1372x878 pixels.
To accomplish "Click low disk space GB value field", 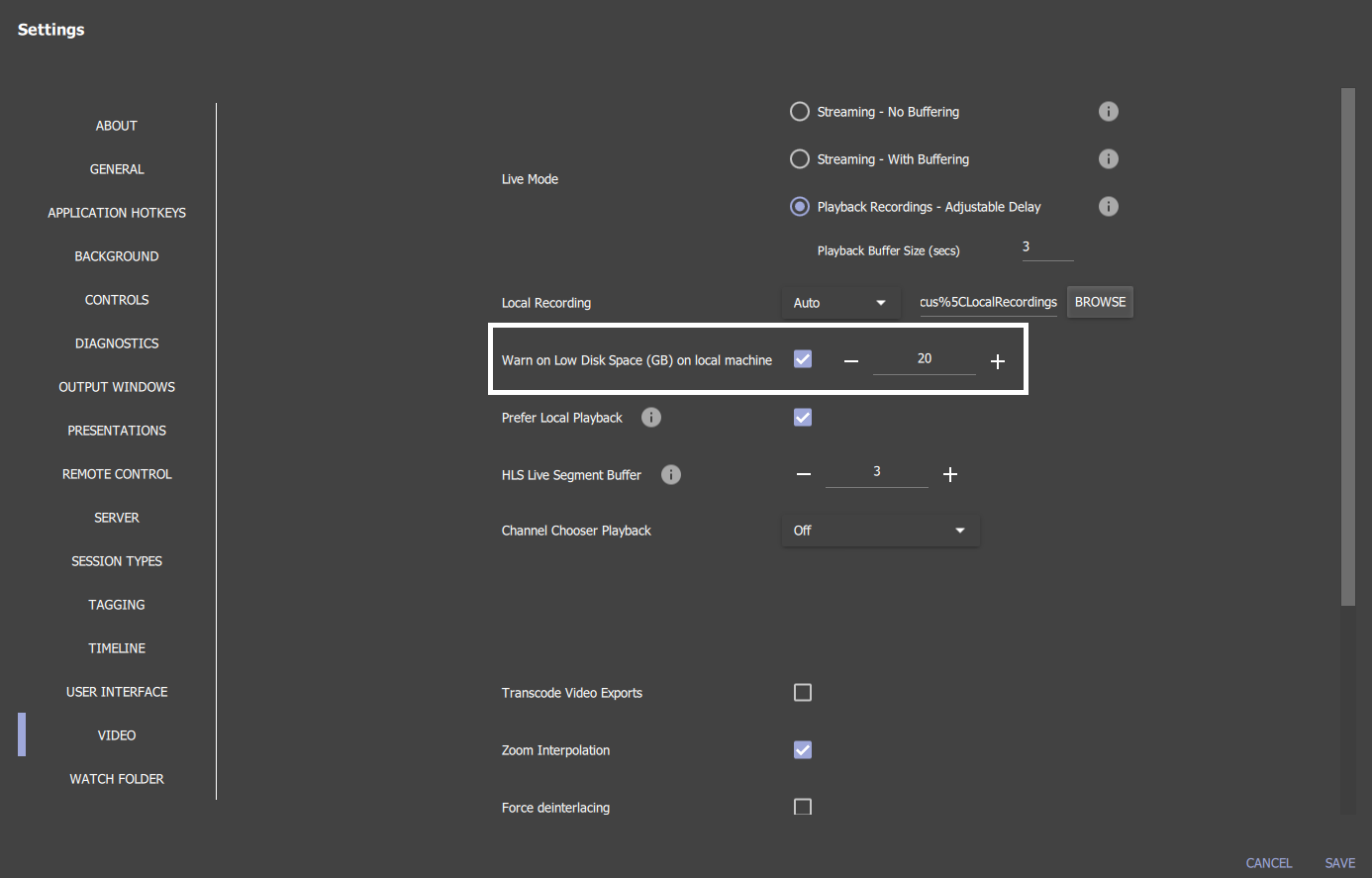I will (925, 360).
